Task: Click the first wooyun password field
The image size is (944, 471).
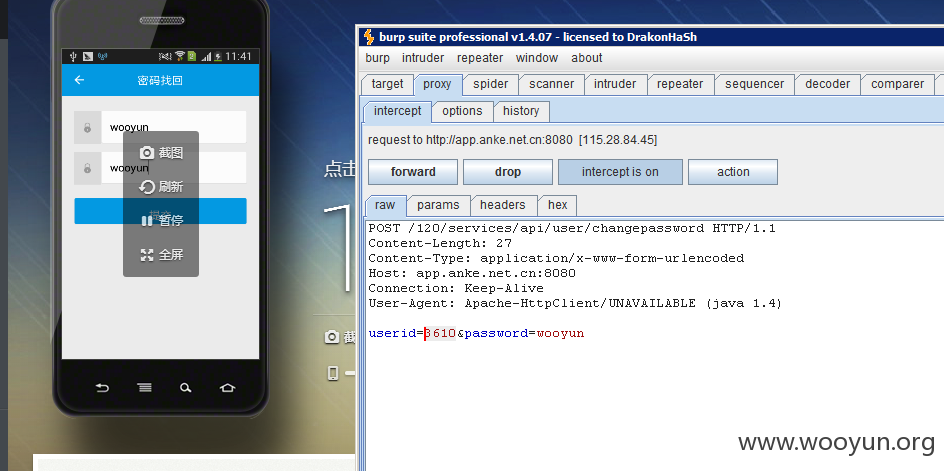Action: 174,127
